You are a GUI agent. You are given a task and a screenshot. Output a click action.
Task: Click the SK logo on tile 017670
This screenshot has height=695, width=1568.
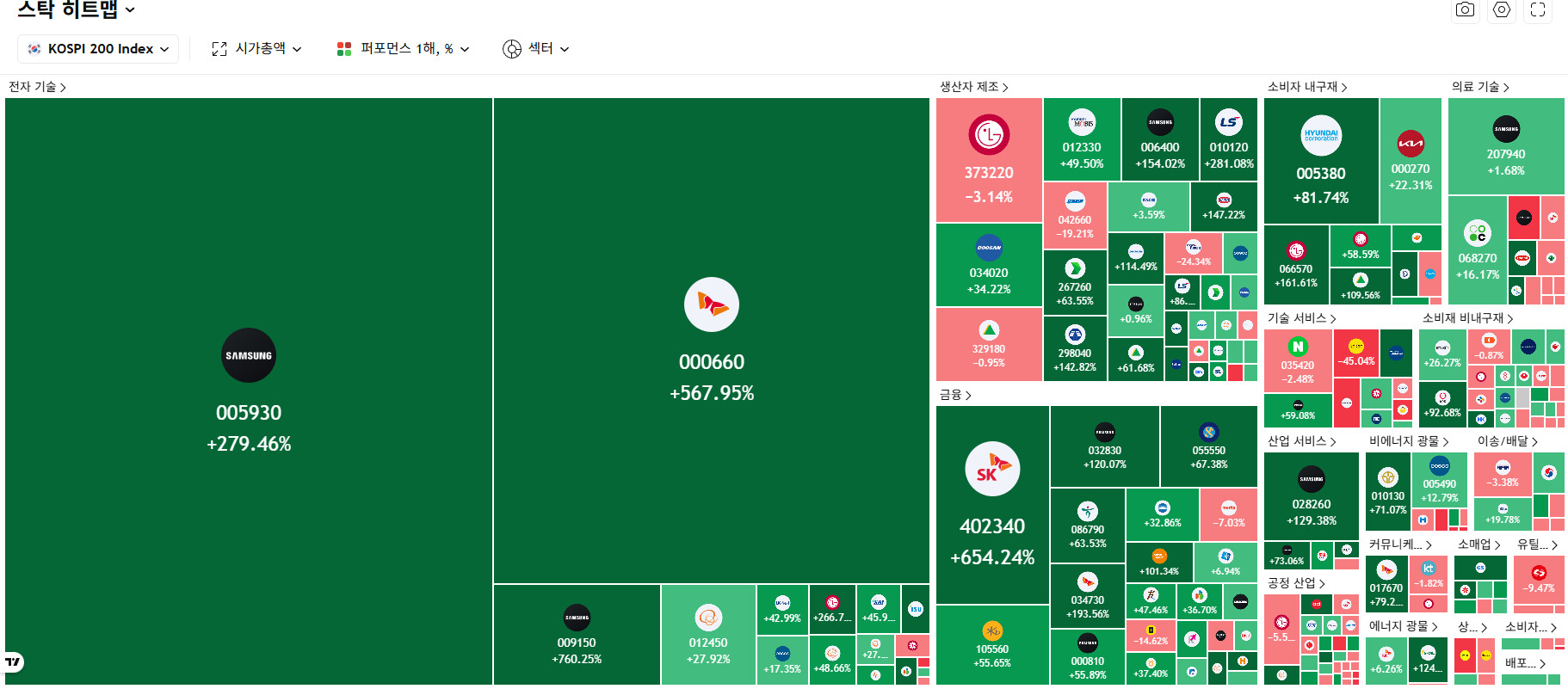pos(1386,569)
